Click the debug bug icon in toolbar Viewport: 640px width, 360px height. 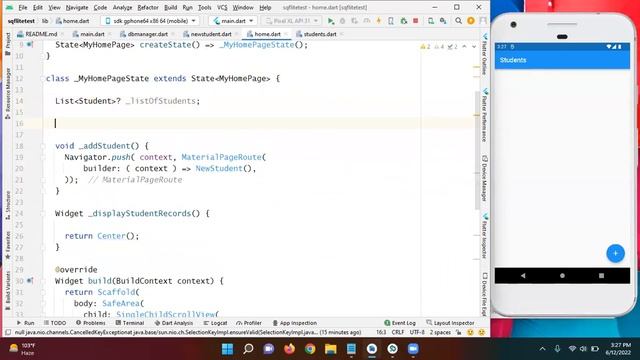click(342, 21)
